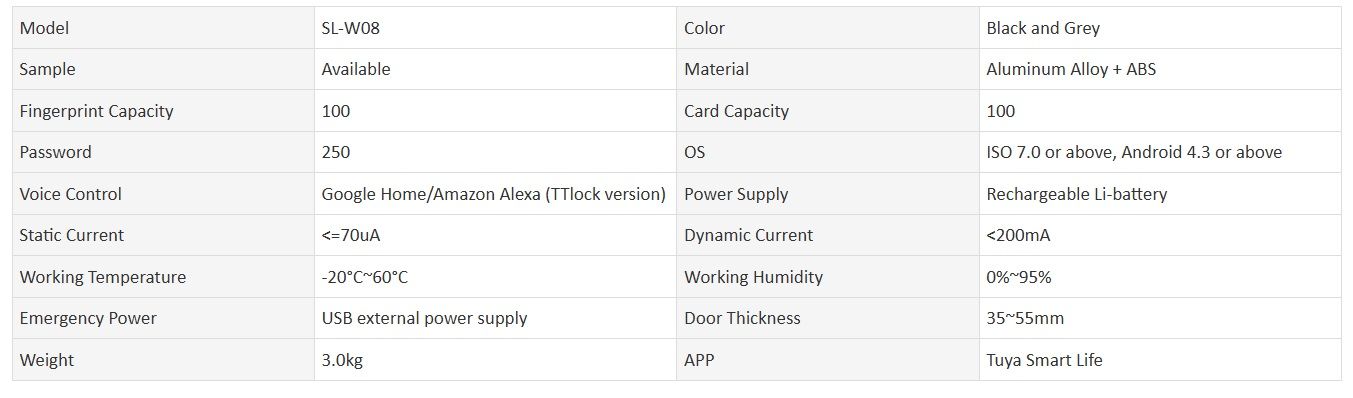Click the Static Current label
Image resolution: width=1353 pixels, height=398 pixels.
(72, 235)
